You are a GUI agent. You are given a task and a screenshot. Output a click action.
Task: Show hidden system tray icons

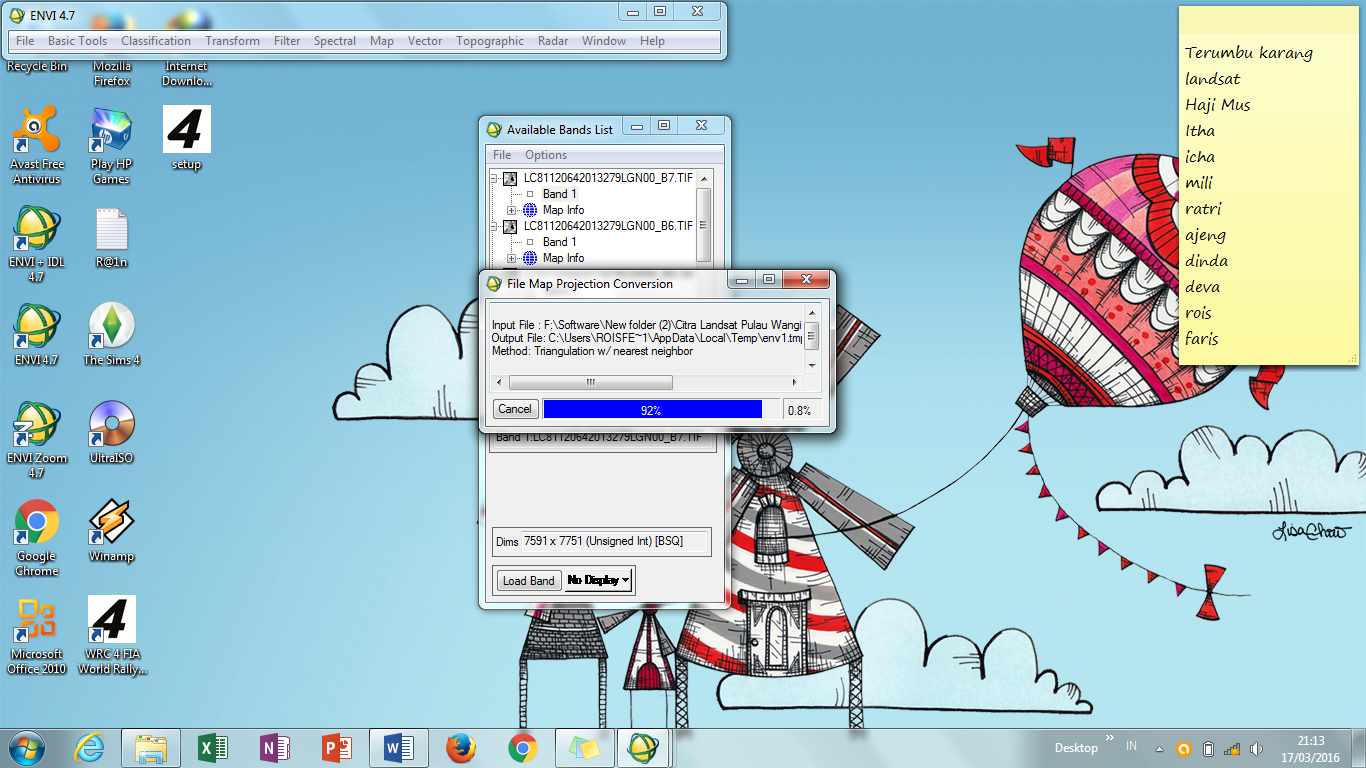tap(1159, 749)
